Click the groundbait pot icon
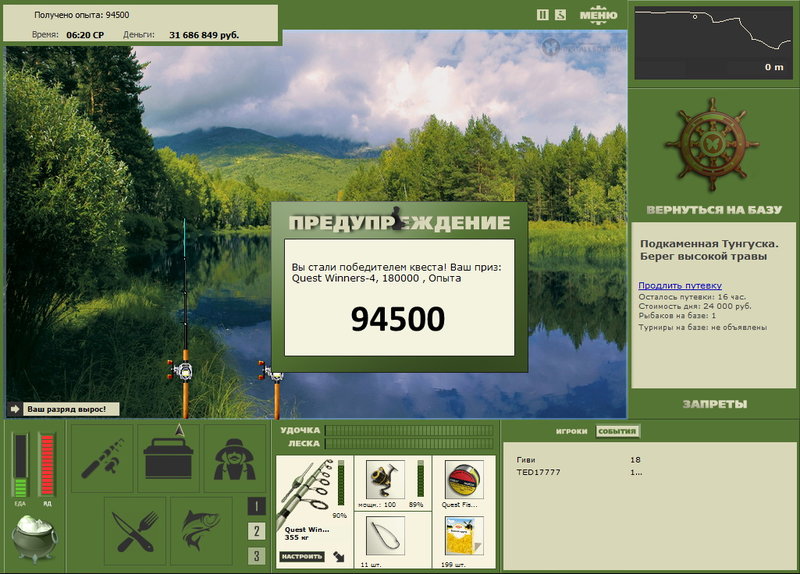This screenshot has width=800, height=574. (x=34, y=538)
